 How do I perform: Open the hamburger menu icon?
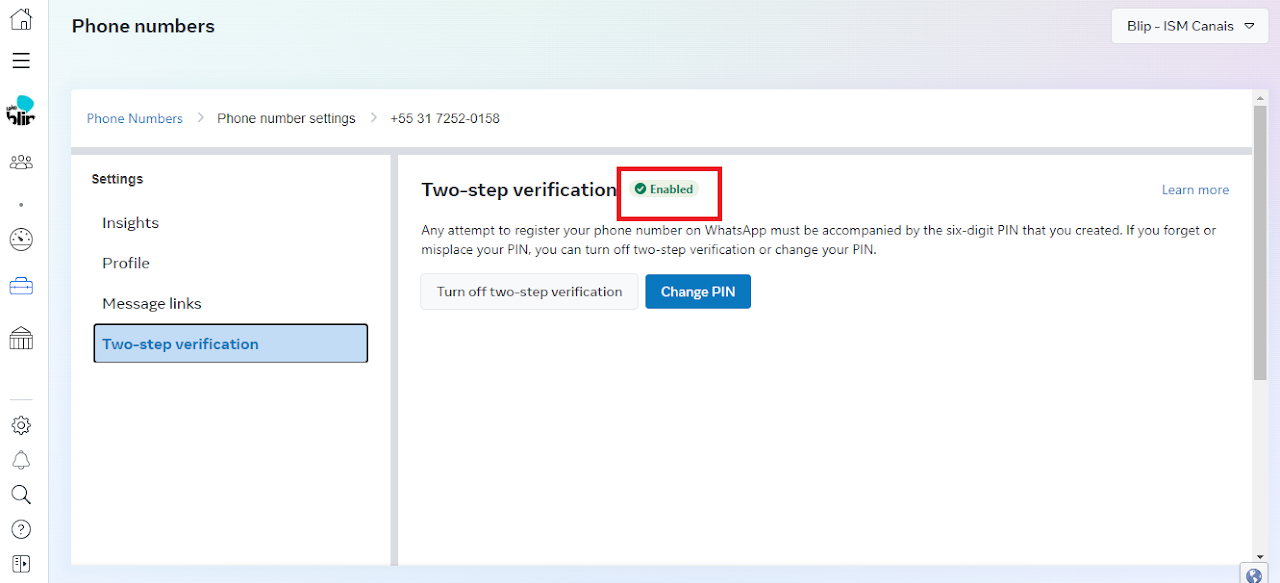(x=21, y=61)
